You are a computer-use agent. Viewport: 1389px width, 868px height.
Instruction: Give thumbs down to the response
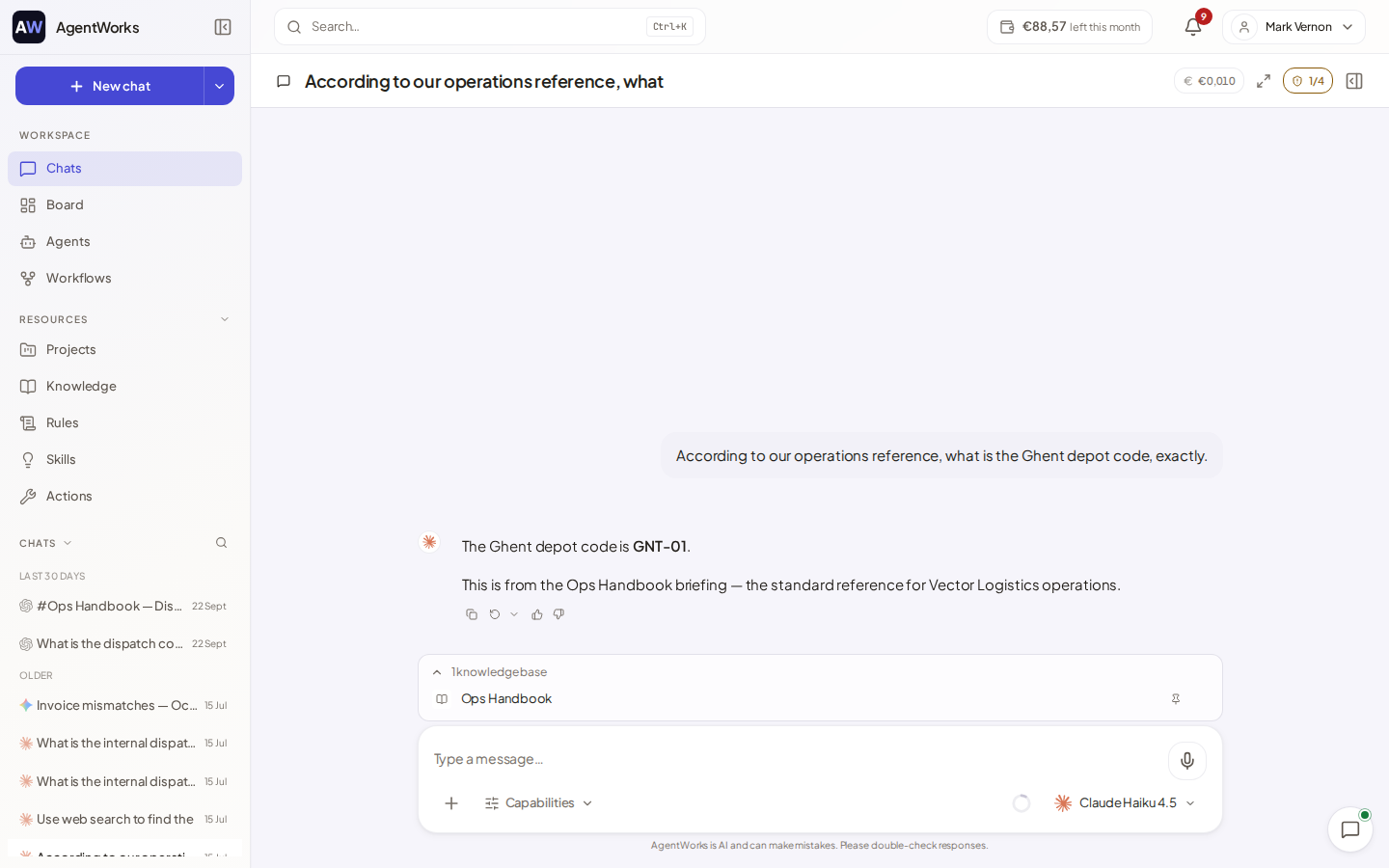558,614
